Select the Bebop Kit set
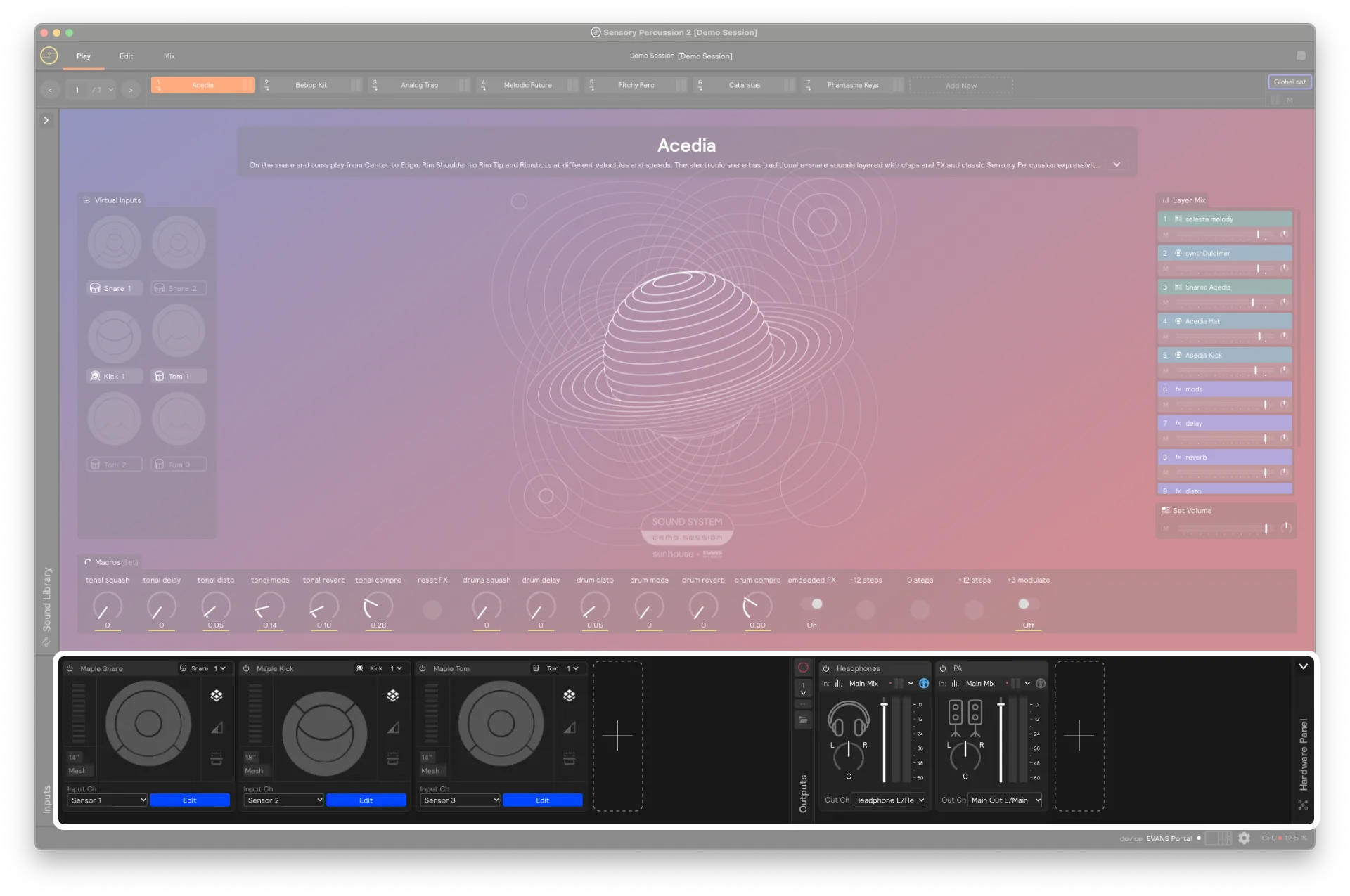The image size is (1350, 896). pos(311,85)
